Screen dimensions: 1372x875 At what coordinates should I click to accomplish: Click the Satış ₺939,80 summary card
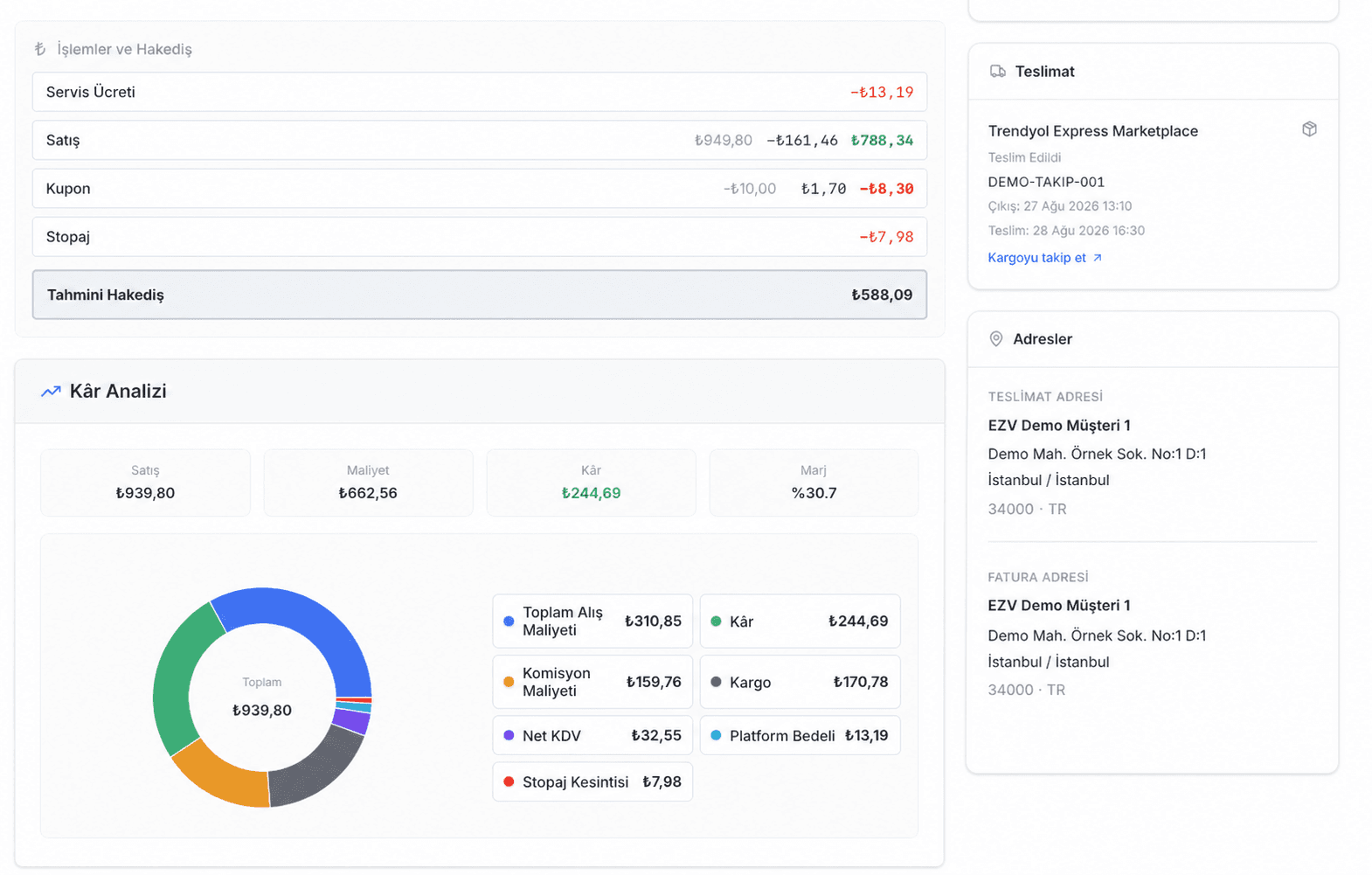[x=145, y=483]
